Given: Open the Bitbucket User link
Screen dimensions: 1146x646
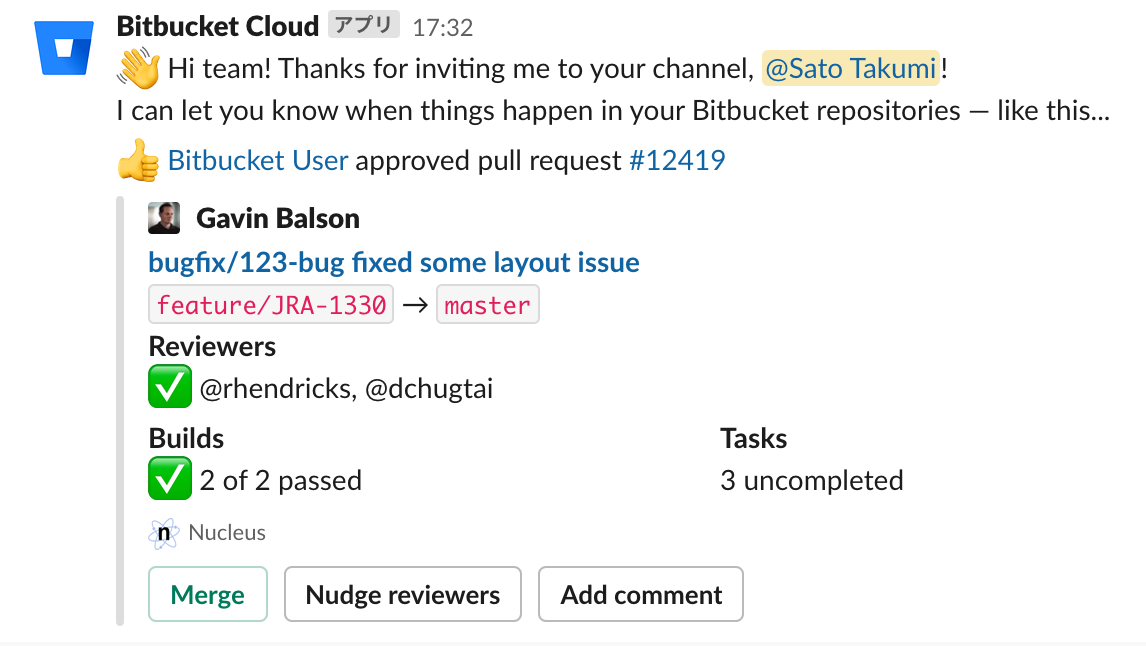Looking at the screenshot, I should pyautogui.click(x=258, y=161).
